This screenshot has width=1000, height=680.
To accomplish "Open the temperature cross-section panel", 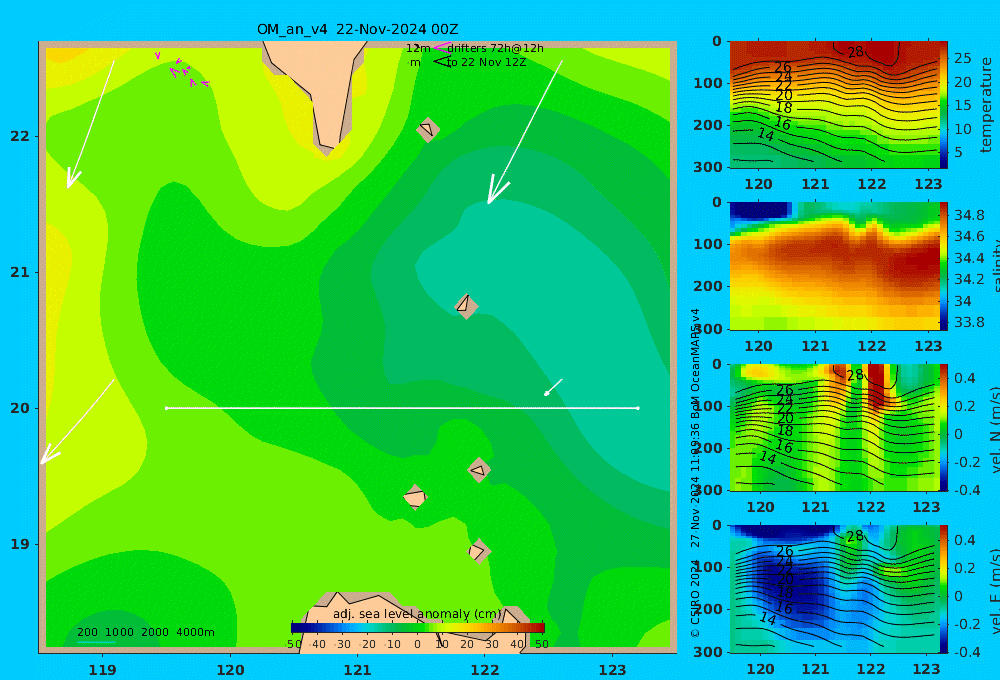I will coord(834,105).
